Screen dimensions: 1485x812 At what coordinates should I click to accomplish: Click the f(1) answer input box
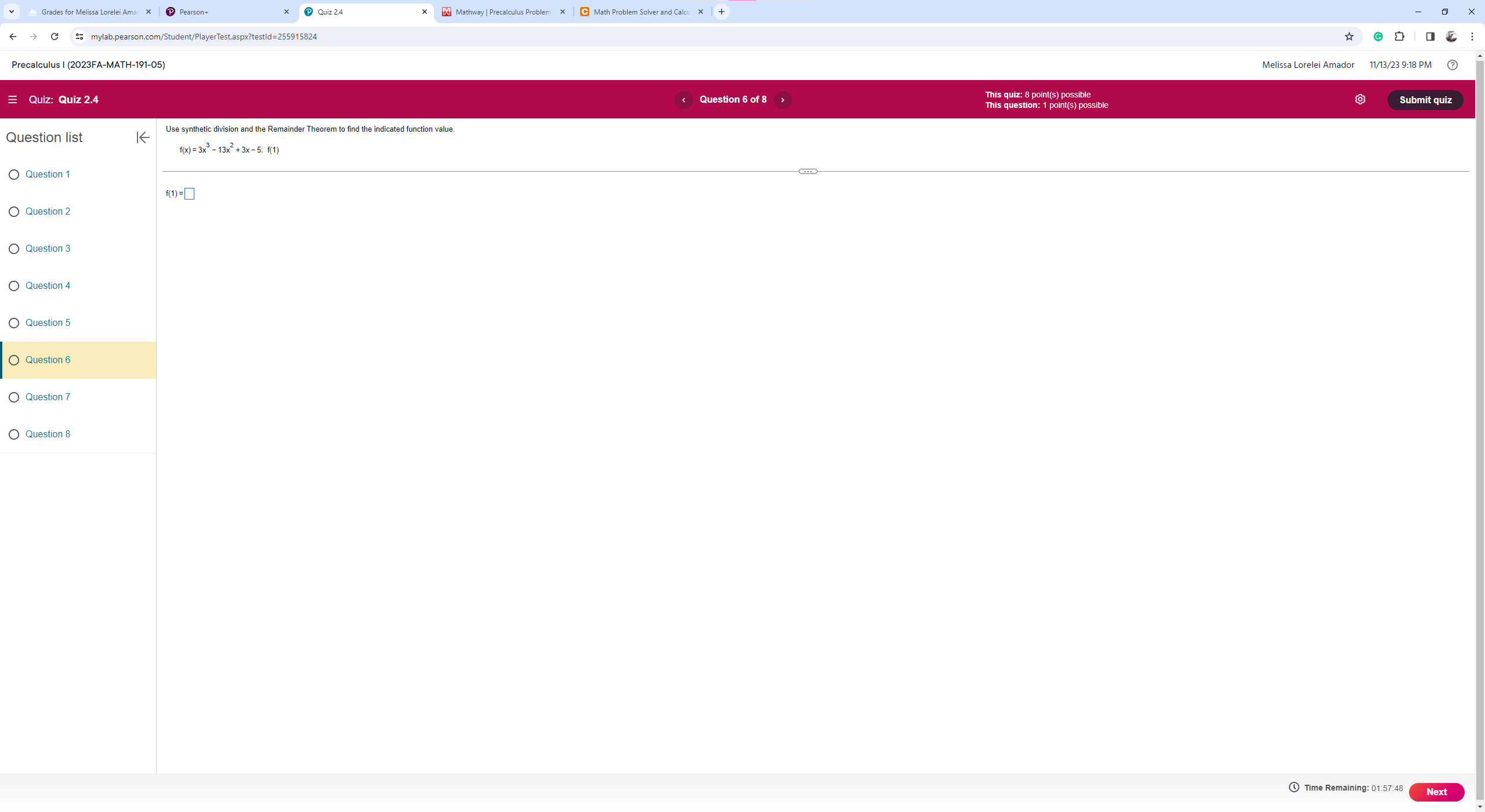(x=189, y=194)
